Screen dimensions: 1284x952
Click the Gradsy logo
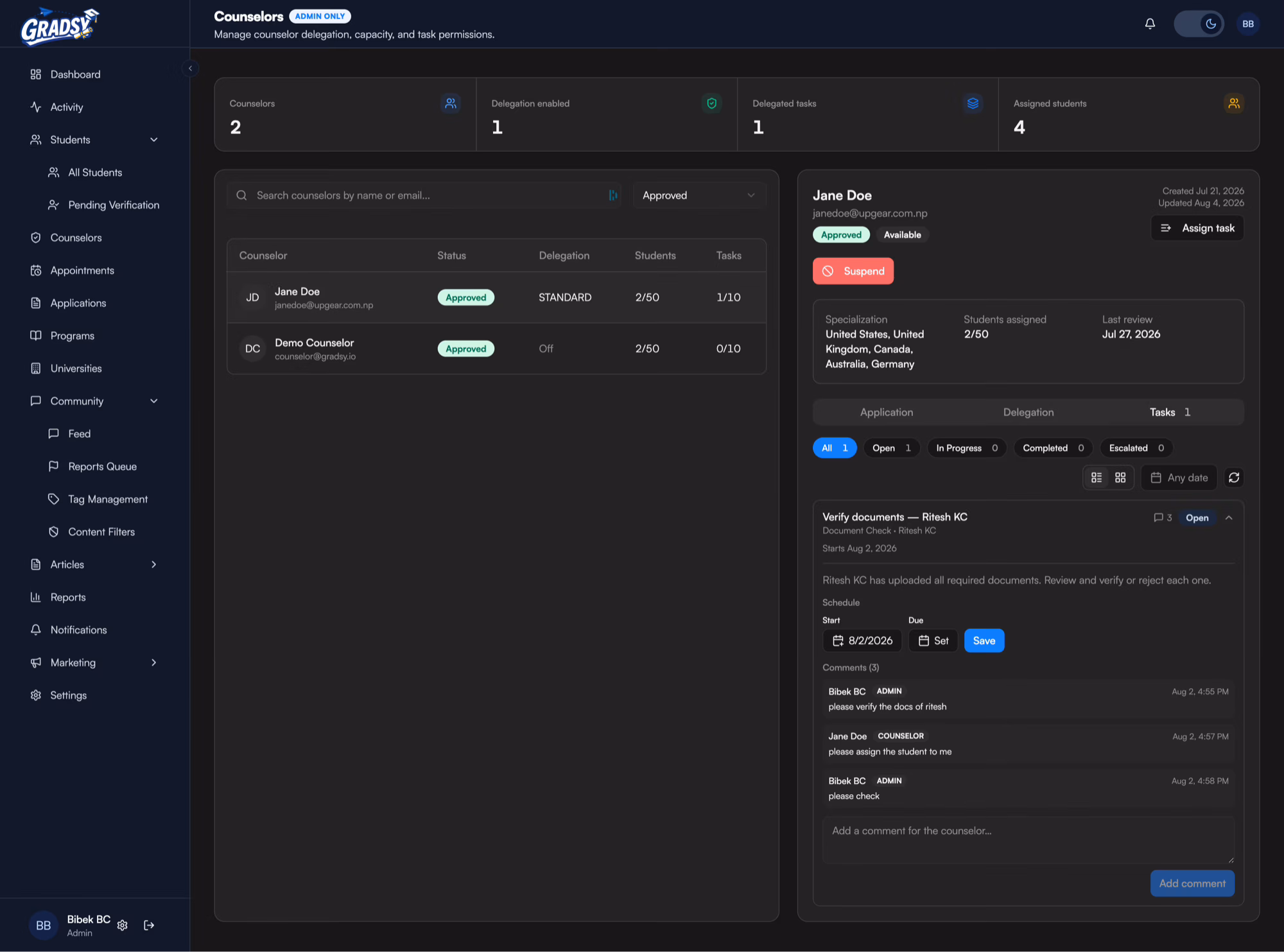pos(59,26)
